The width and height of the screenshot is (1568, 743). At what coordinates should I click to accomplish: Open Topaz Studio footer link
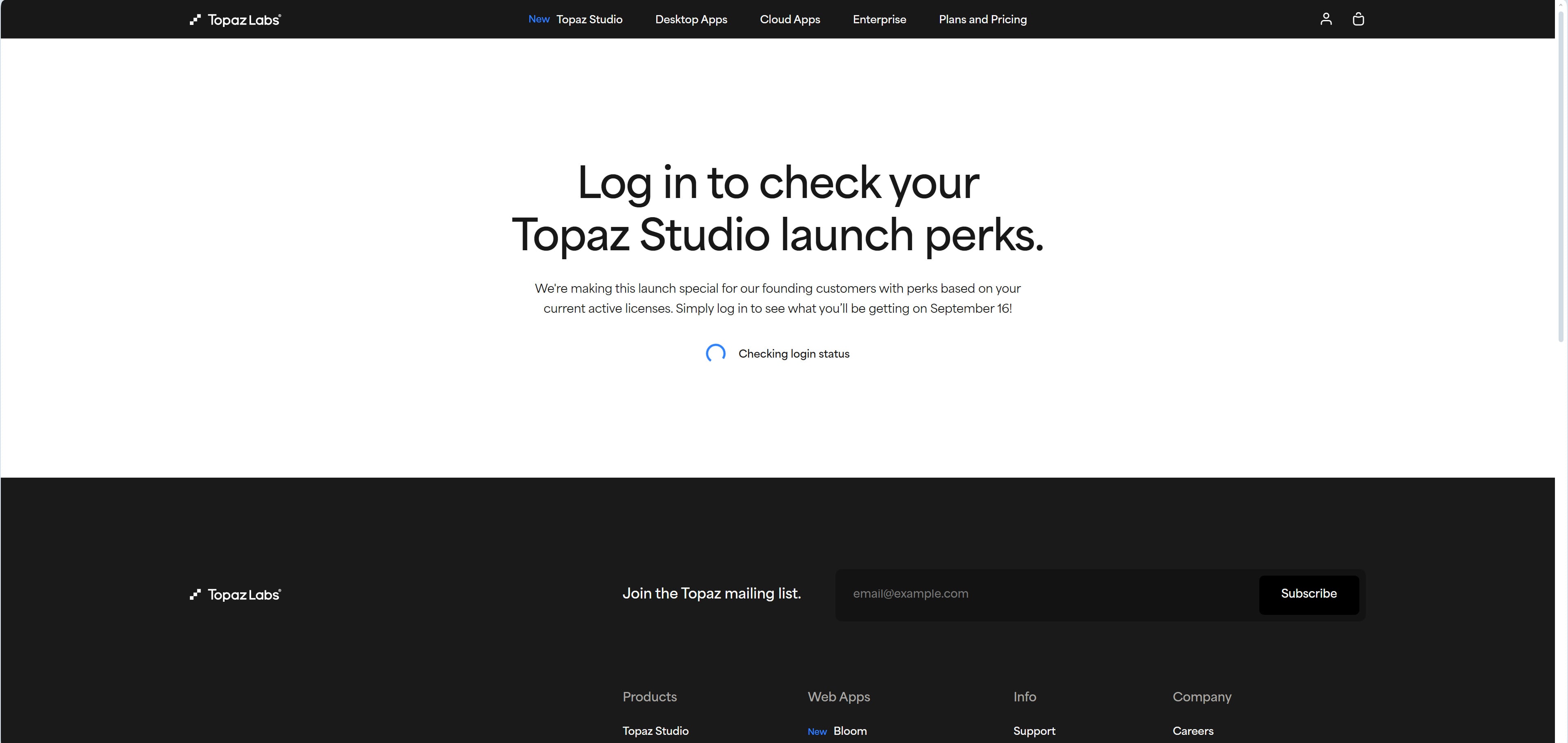655,731
